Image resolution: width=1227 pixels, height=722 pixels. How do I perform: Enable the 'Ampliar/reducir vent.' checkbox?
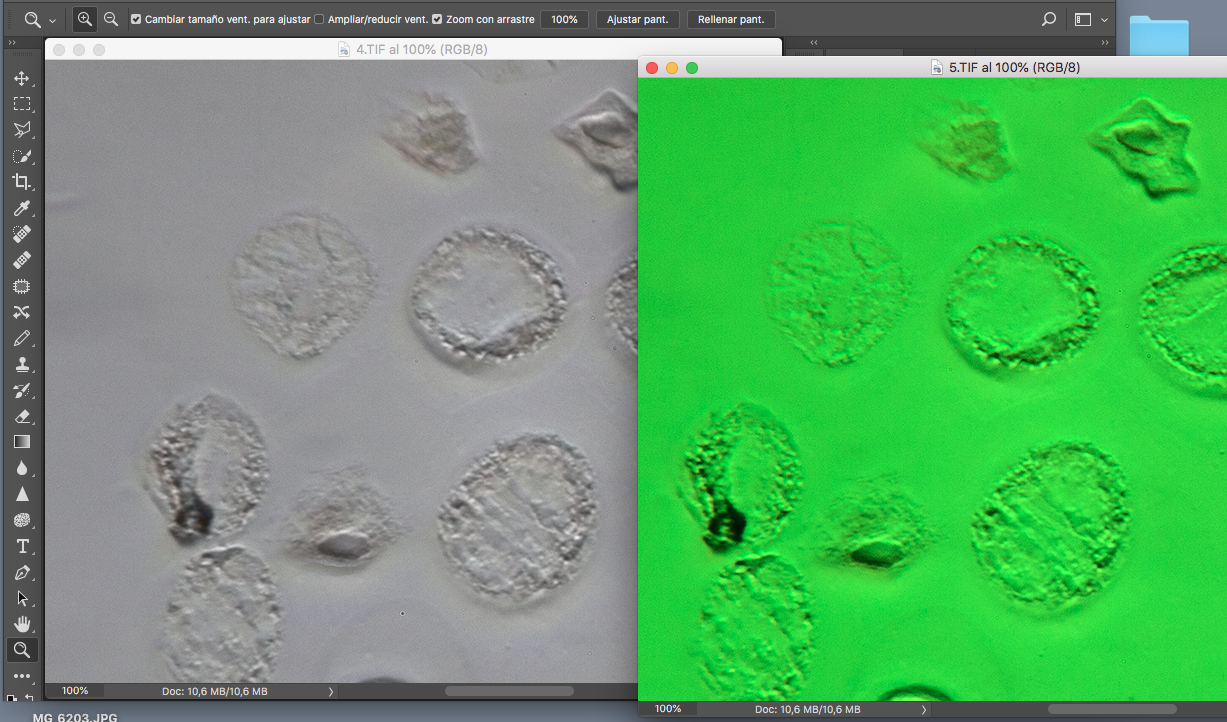coord(319,19)
